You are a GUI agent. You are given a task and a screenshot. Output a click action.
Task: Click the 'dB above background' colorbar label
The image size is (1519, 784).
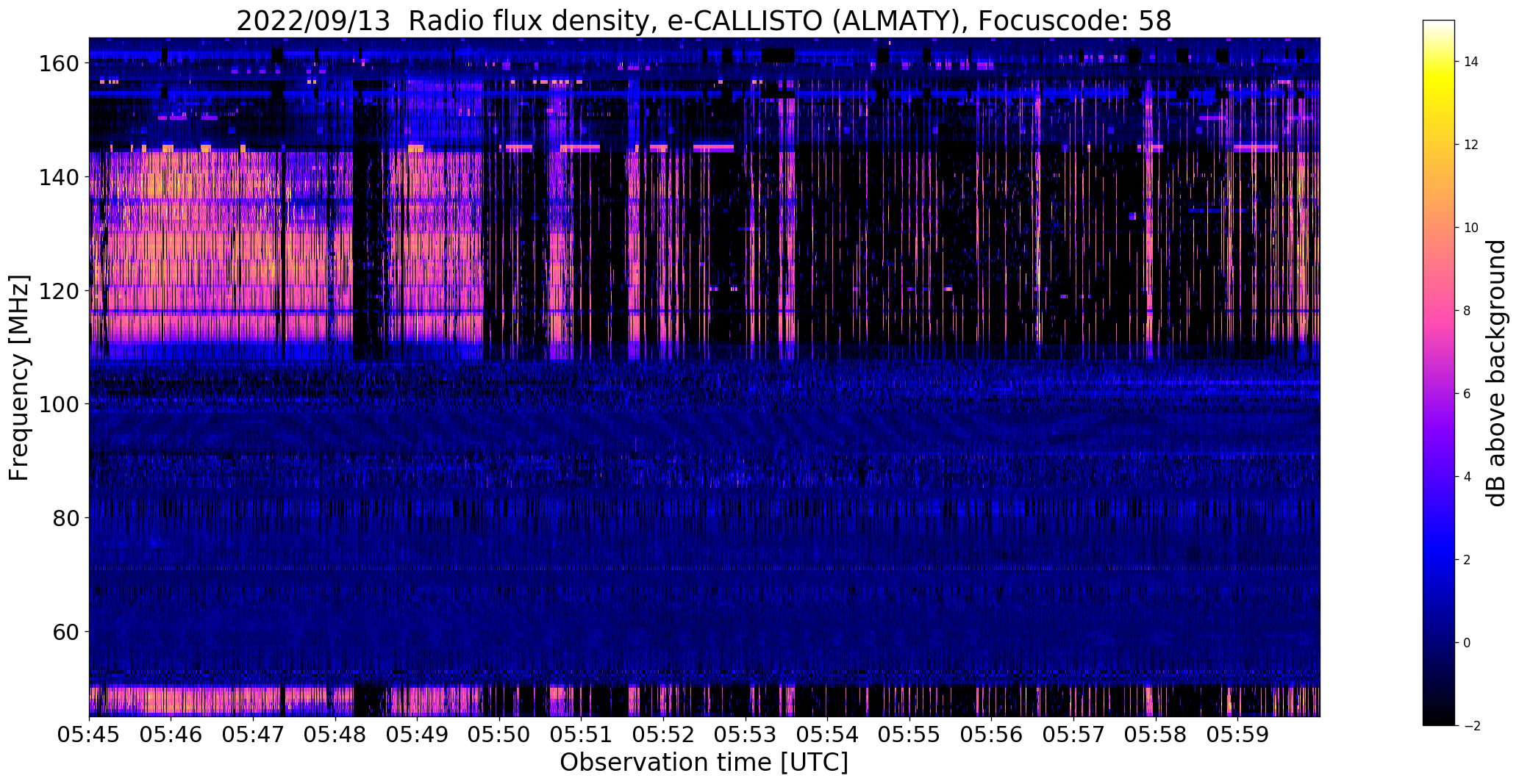click(x=1496, y=373)
